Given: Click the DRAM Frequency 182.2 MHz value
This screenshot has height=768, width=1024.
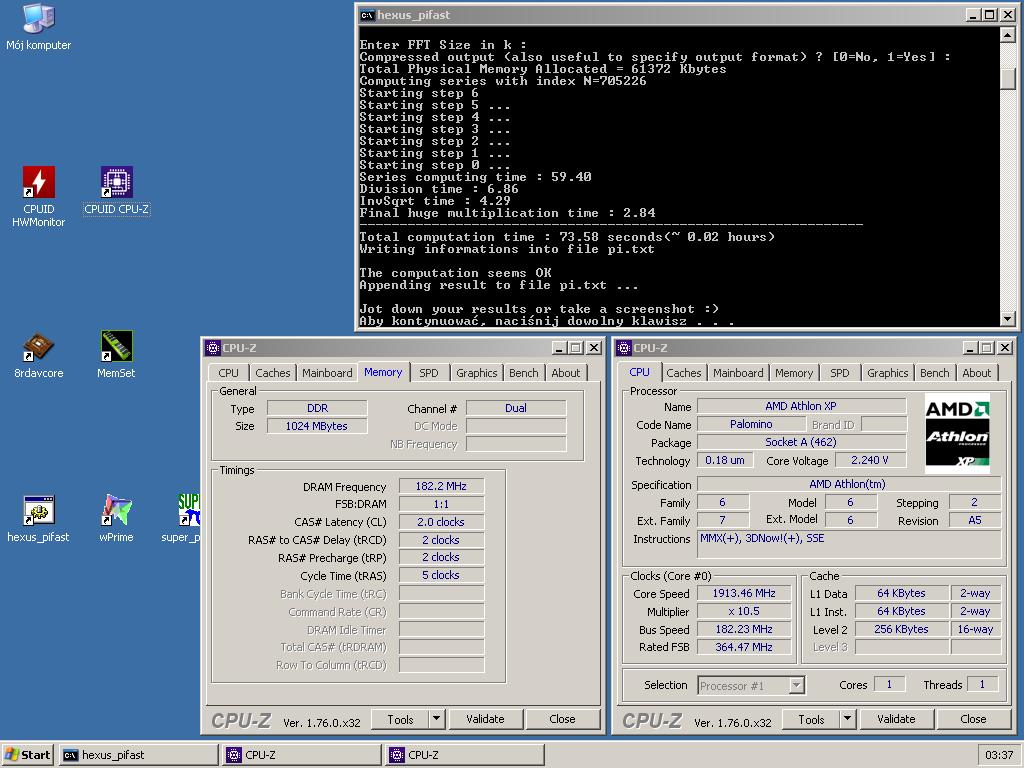Looking at the screenshot, I should pos(441,486).
